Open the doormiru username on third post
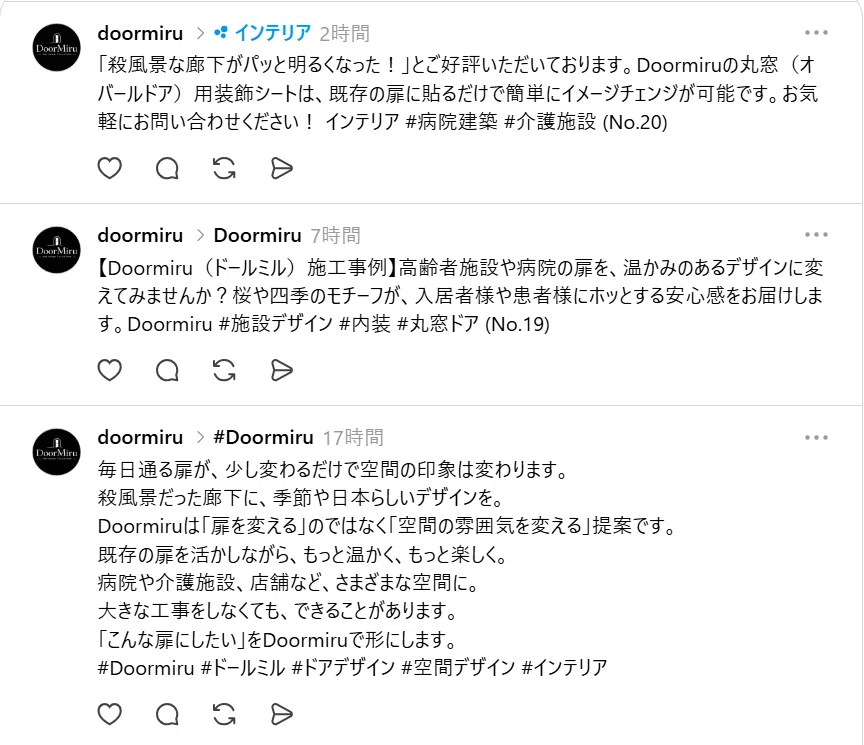 click(x=140, y=438)
